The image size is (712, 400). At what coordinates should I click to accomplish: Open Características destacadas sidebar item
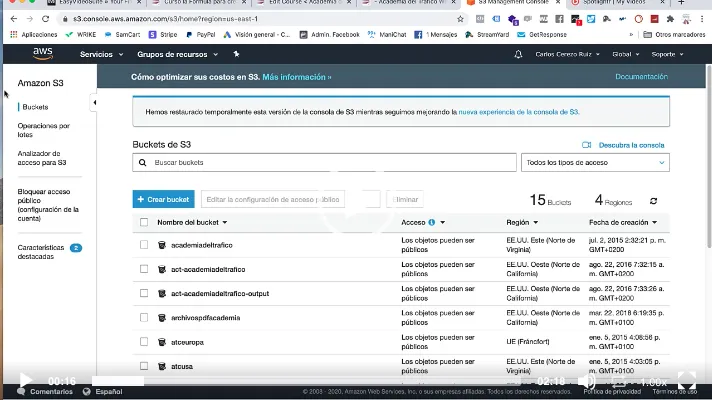pos(40,252)
